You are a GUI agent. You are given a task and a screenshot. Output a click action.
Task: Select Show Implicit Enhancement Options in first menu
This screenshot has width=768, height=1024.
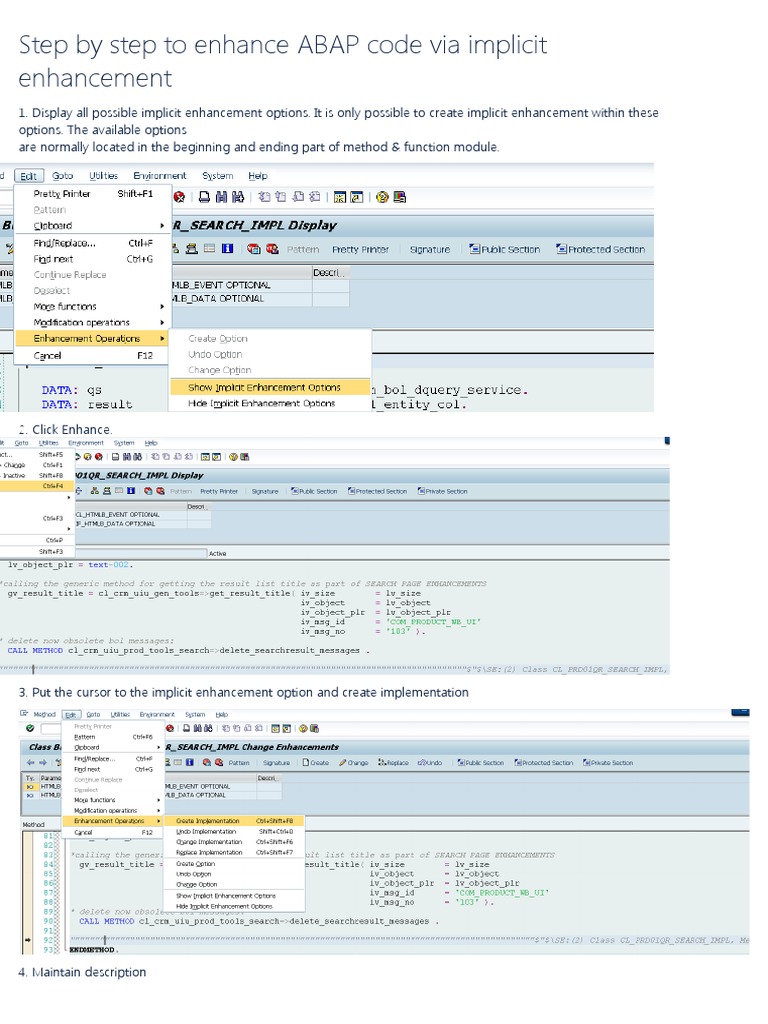coord(264,387)
